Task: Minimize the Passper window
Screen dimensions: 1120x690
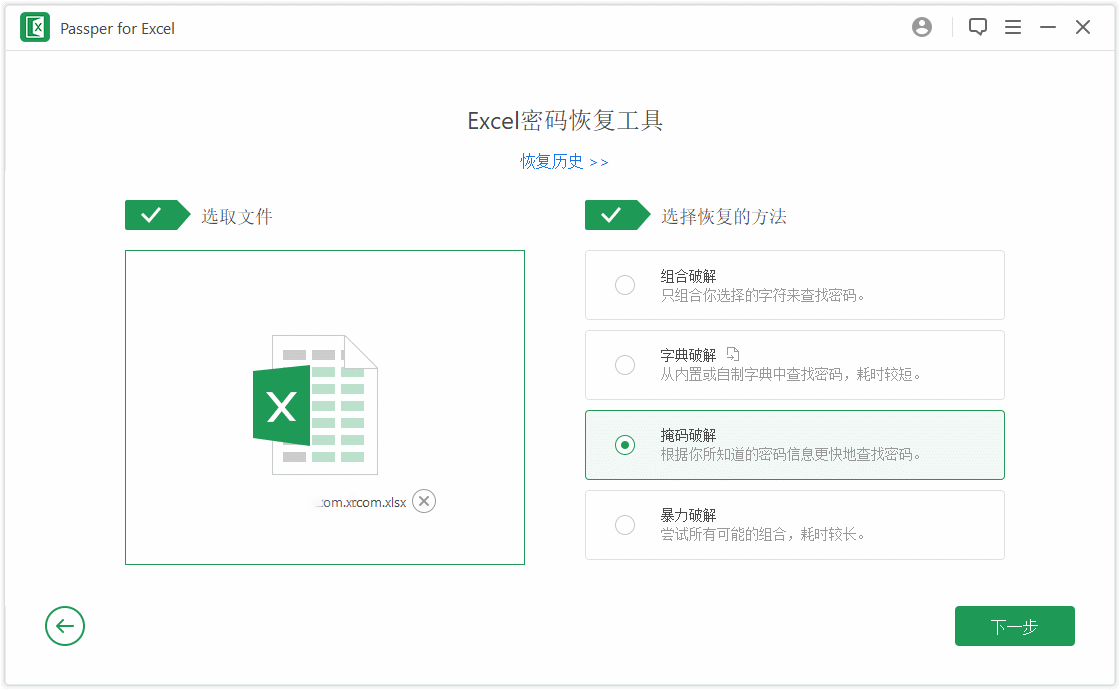Action: coord(1048,27)
